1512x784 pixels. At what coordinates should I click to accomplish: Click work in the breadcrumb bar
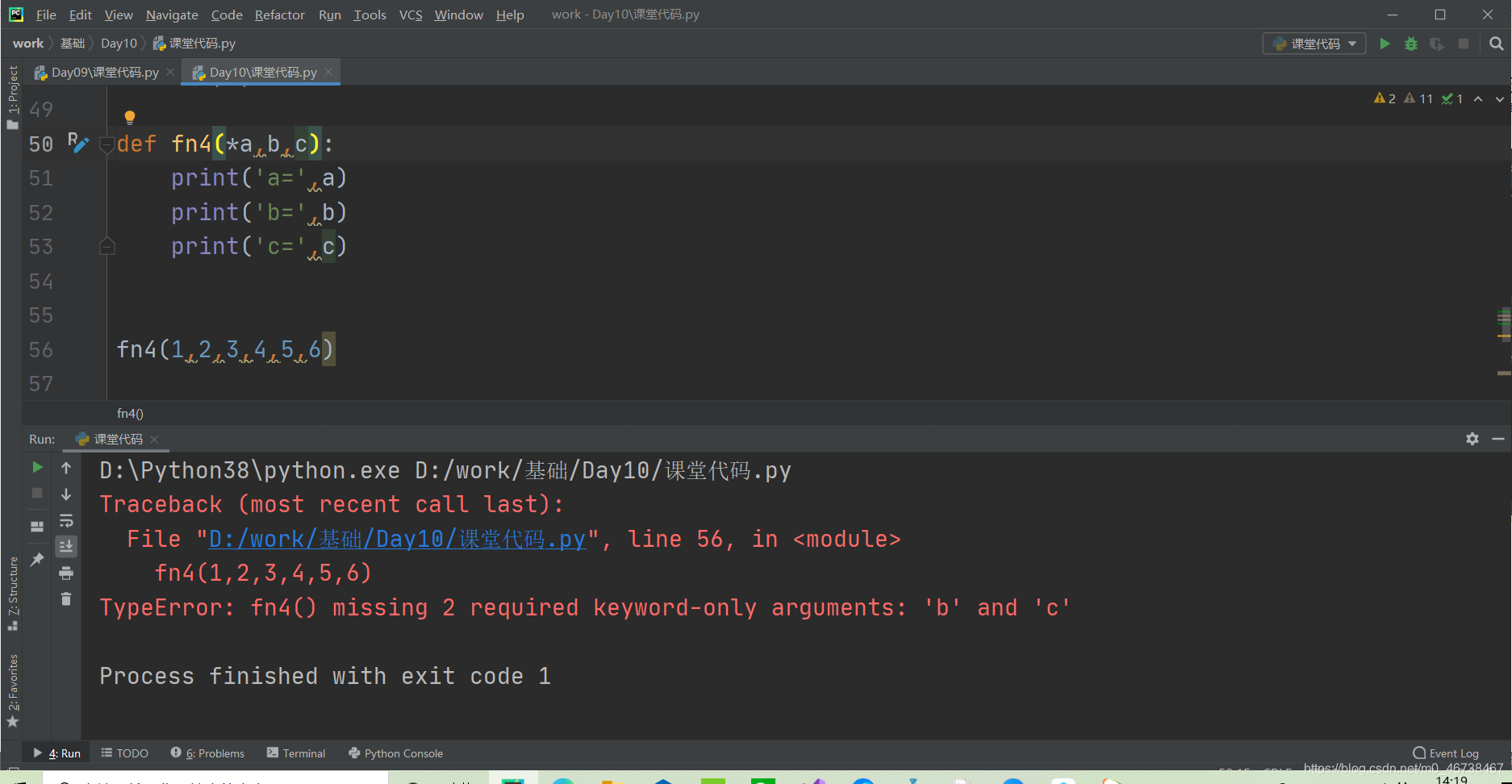click(28, 44)
